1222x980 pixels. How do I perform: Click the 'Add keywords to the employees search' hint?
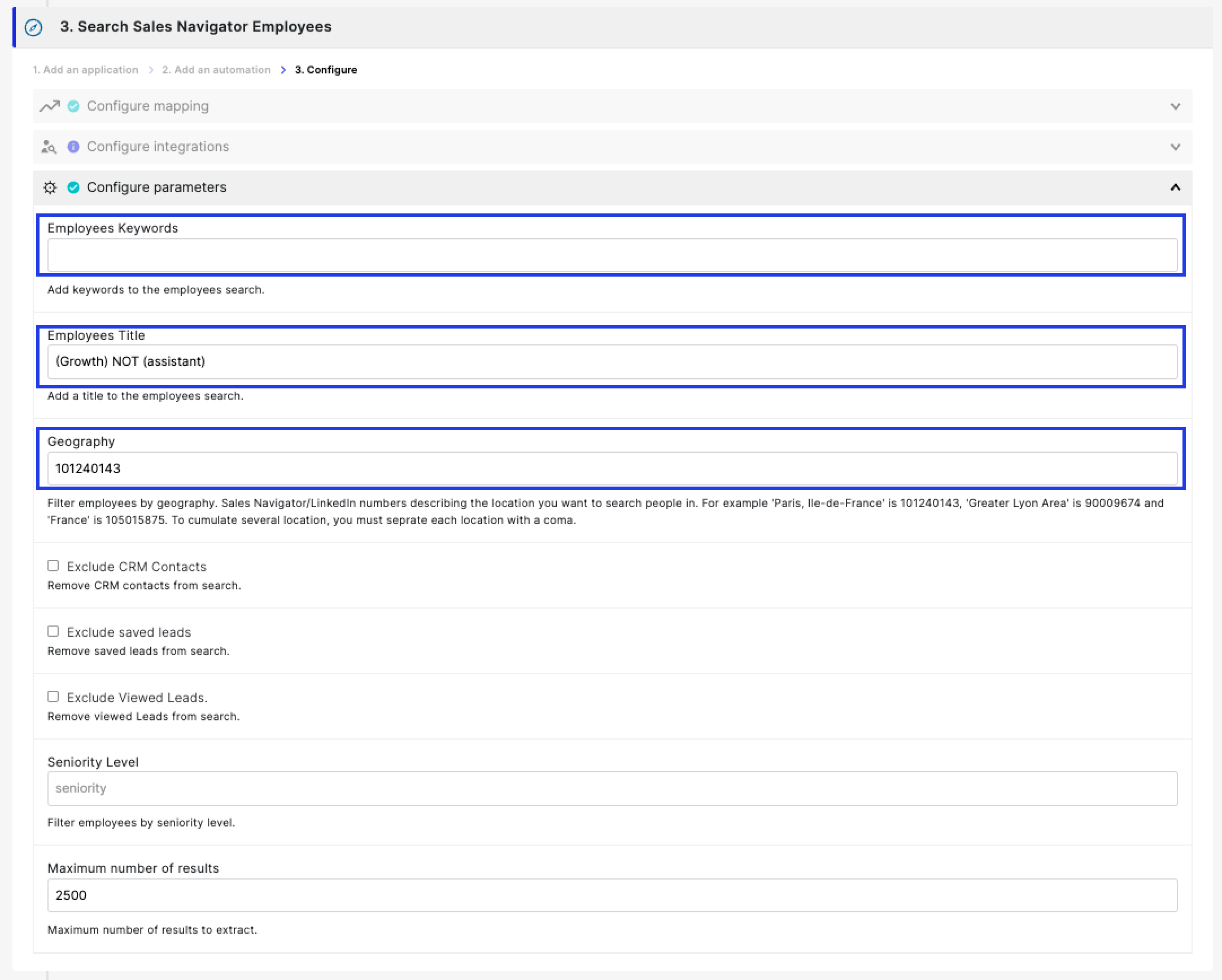[x=156, y=290]
